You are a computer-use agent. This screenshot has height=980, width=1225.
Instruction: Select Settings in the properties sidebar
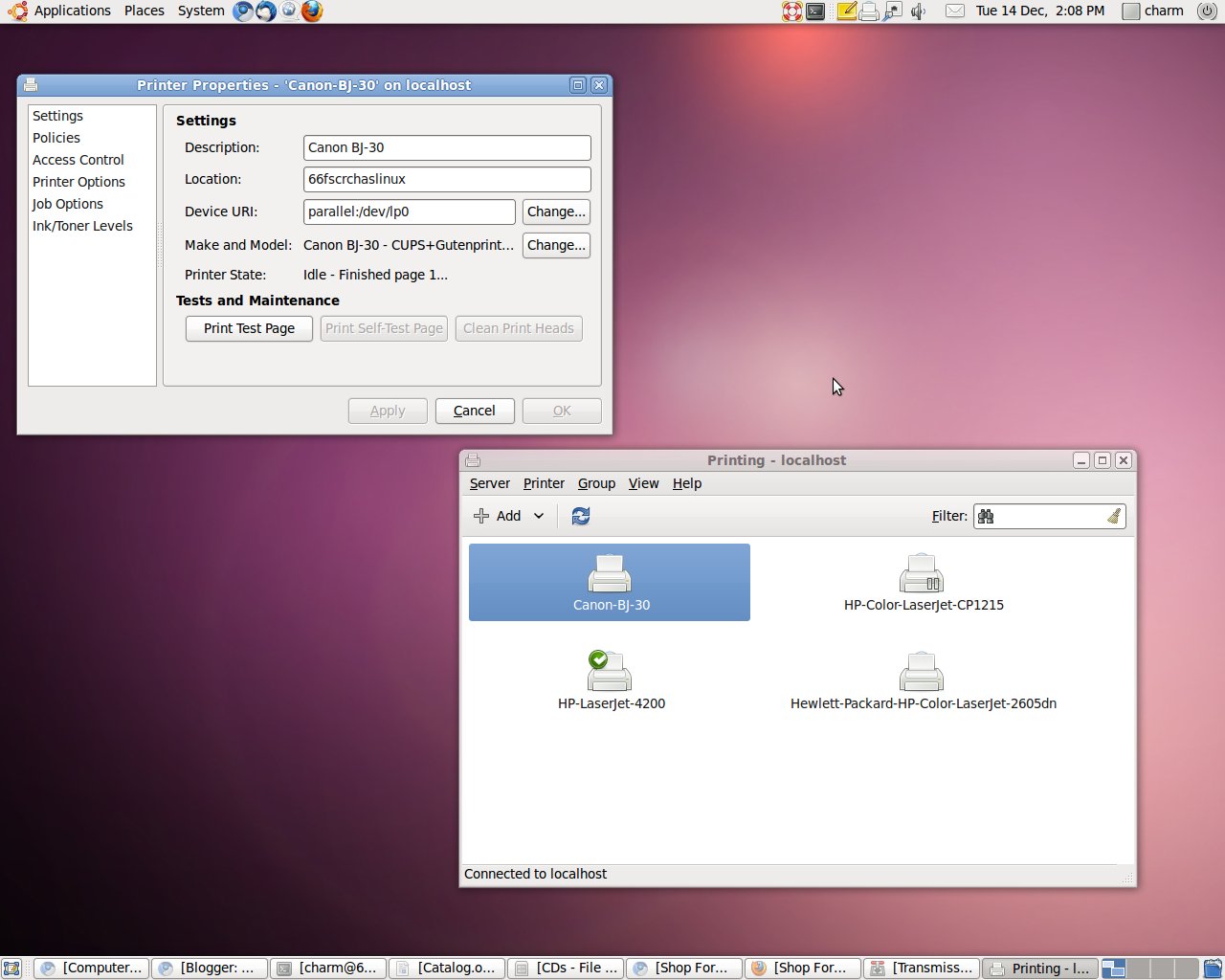tap(92, 116)
